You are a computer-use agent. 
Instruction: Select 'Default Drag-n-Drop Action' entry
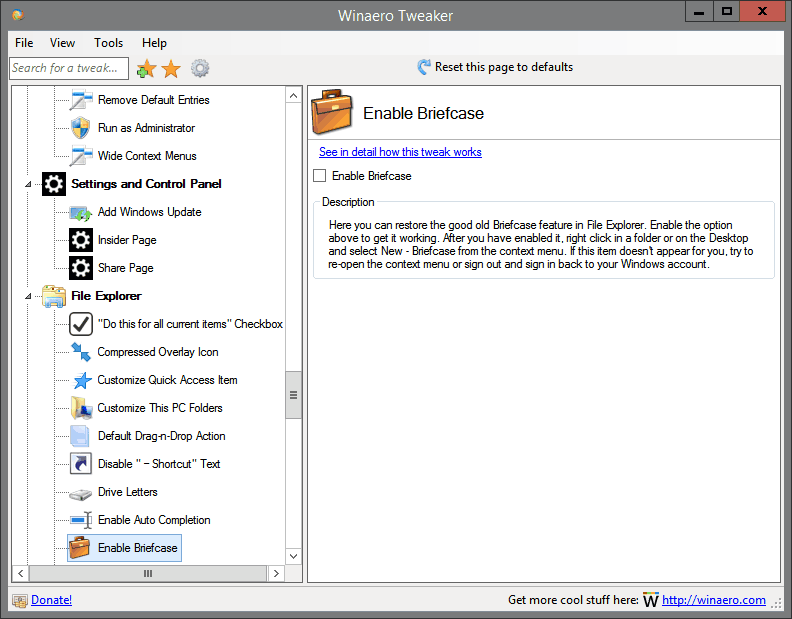[x=162, y=436]
